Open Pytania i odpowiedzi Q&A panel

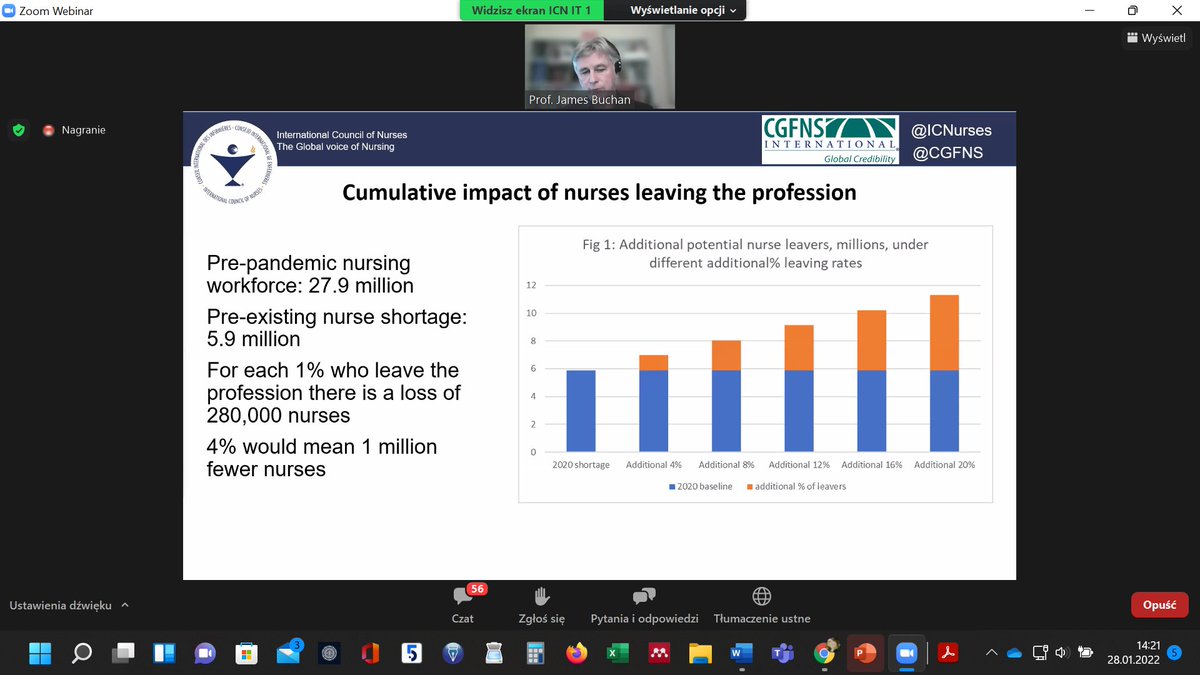coord(644,604)
